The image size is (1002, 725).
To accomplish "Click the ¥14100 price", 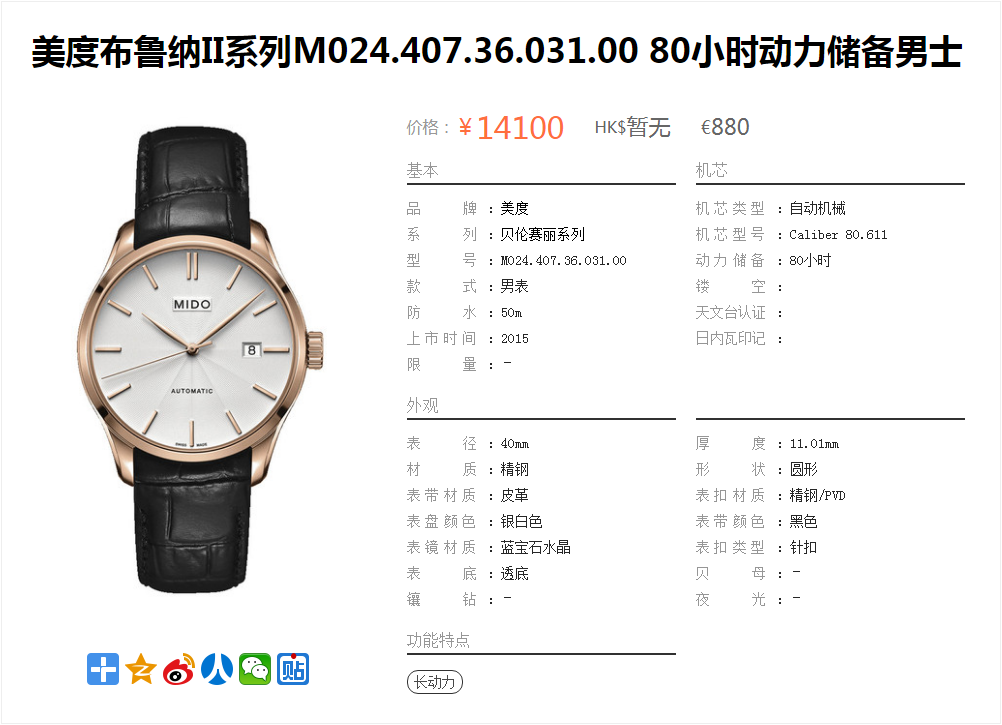I will coord(511,127).
